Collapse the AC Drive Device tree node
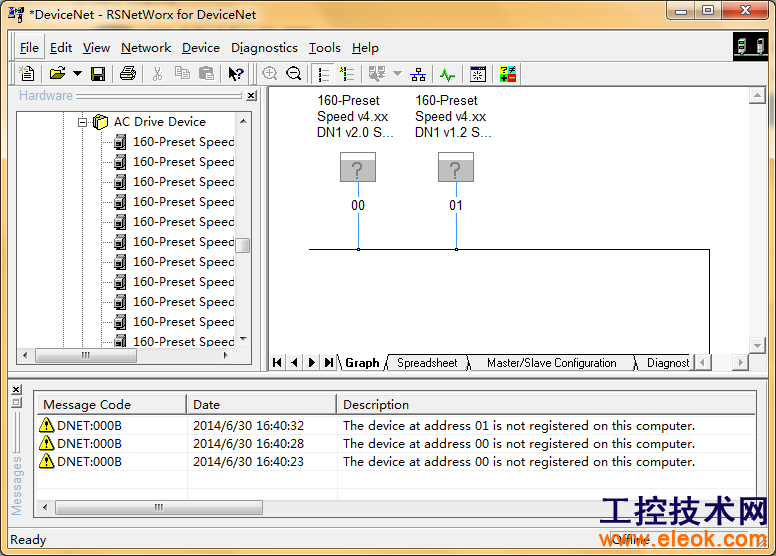The width and height of the screenshot is (776, 556). tap(83, 122)
